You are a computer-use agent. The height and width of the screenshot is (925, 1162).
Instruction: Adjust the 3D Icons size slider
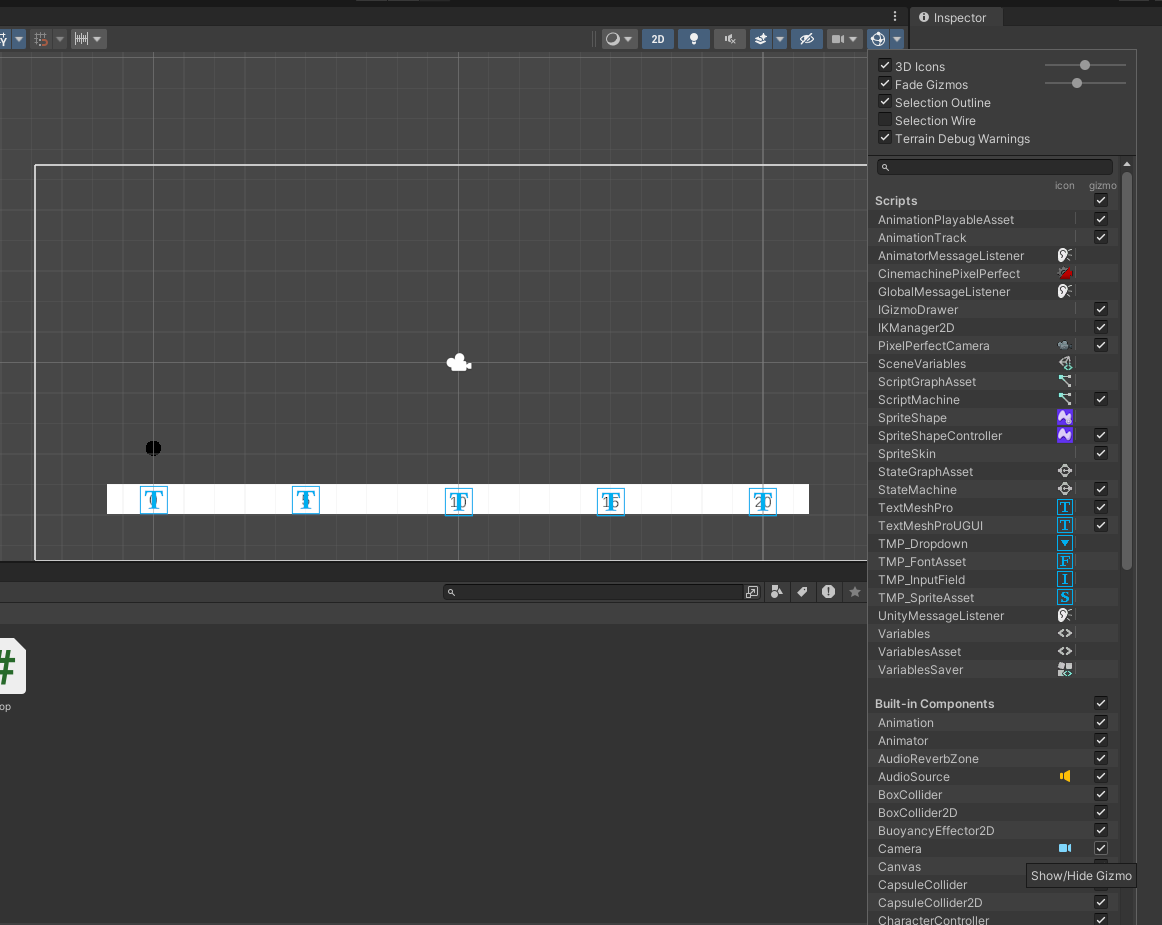(x=1085, y=66)
